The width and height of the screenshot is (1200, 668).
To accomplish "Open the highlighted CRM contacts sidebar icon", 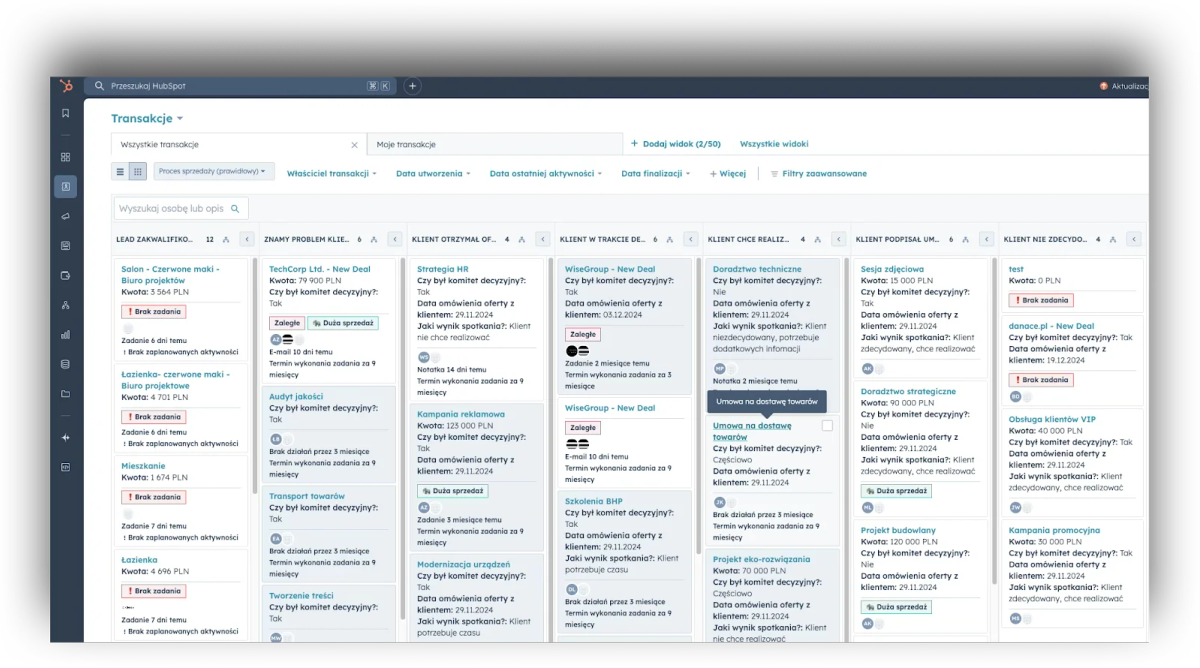I will 66,186.
